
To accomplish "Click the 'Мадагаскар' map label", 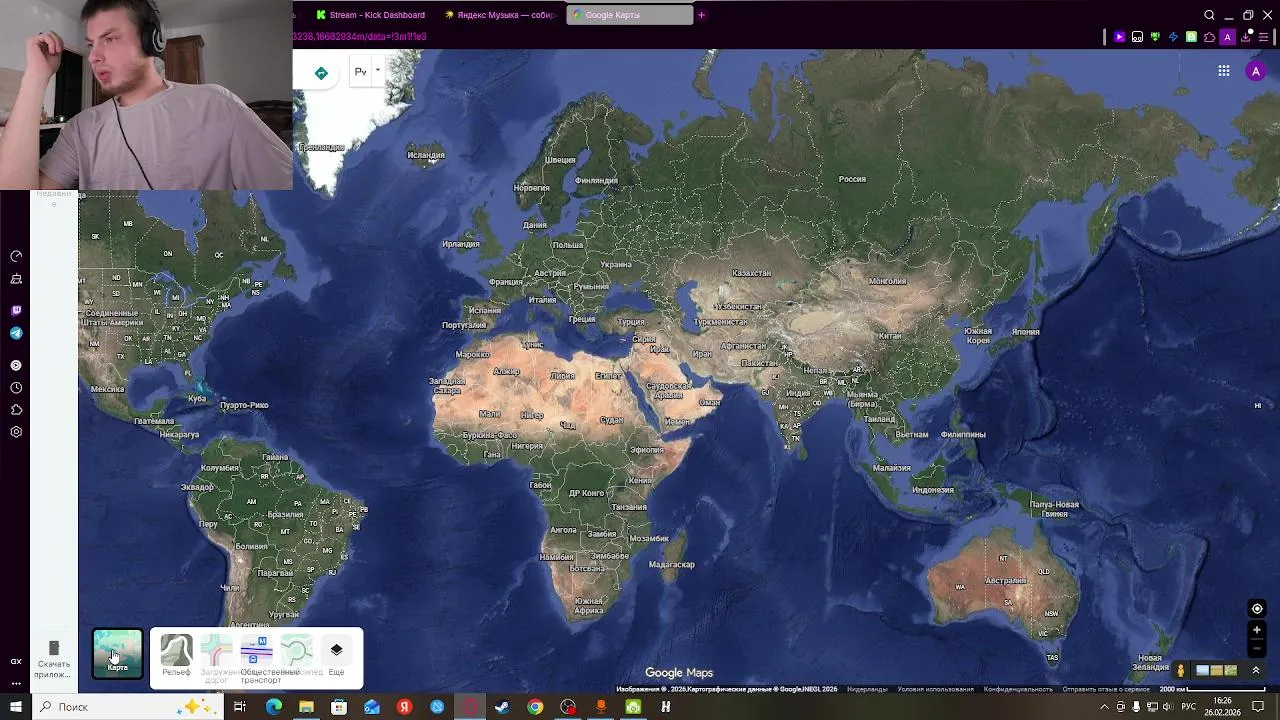I will pos(672,564).
